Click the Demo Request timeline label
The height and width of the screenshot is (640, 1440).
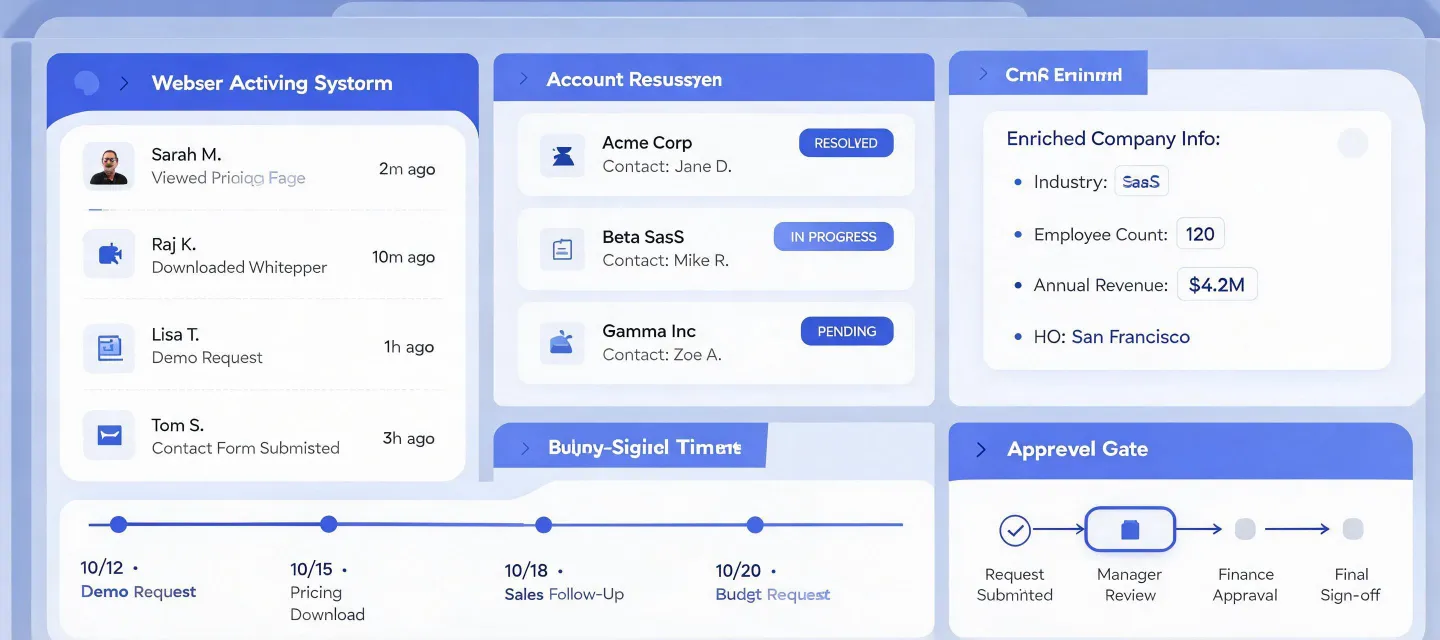[x=138, y=592]
